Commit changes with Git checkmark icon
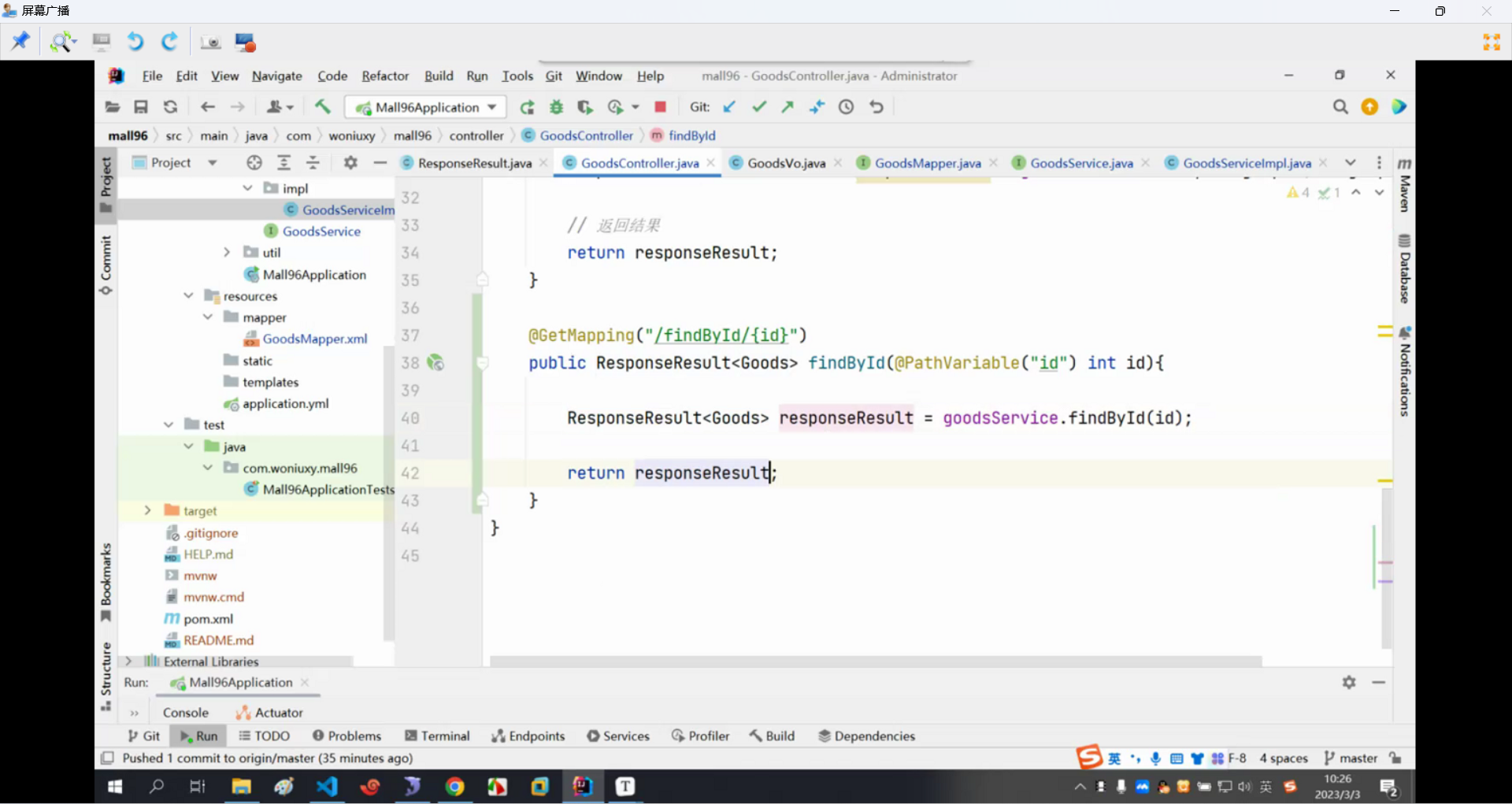 (x=758, y=107)
